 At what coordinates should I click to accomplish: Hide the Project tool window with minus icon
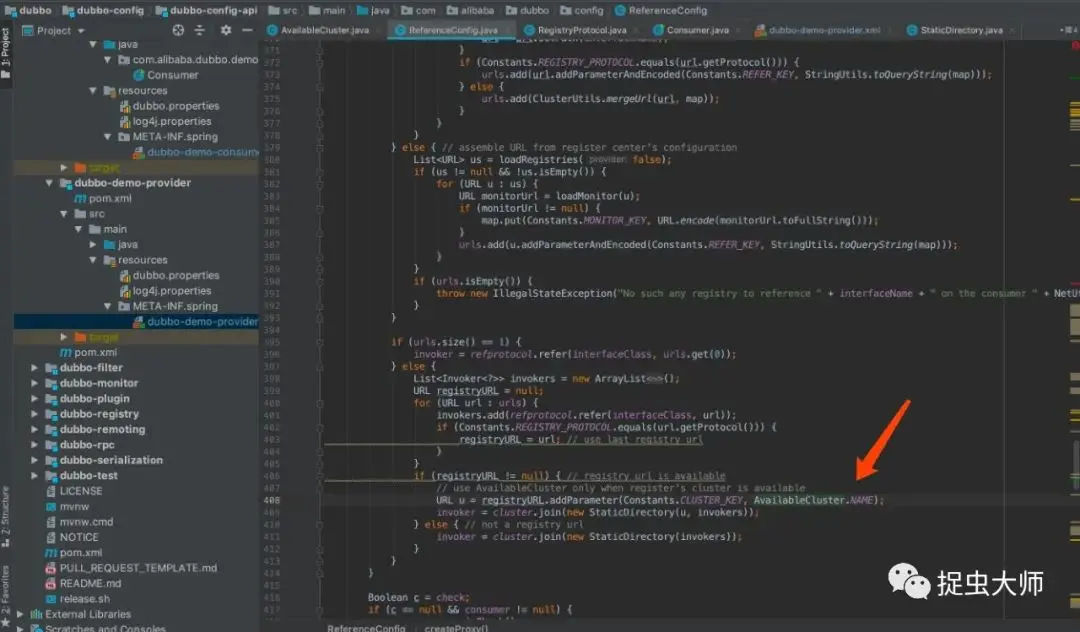[x=247, y=30]
